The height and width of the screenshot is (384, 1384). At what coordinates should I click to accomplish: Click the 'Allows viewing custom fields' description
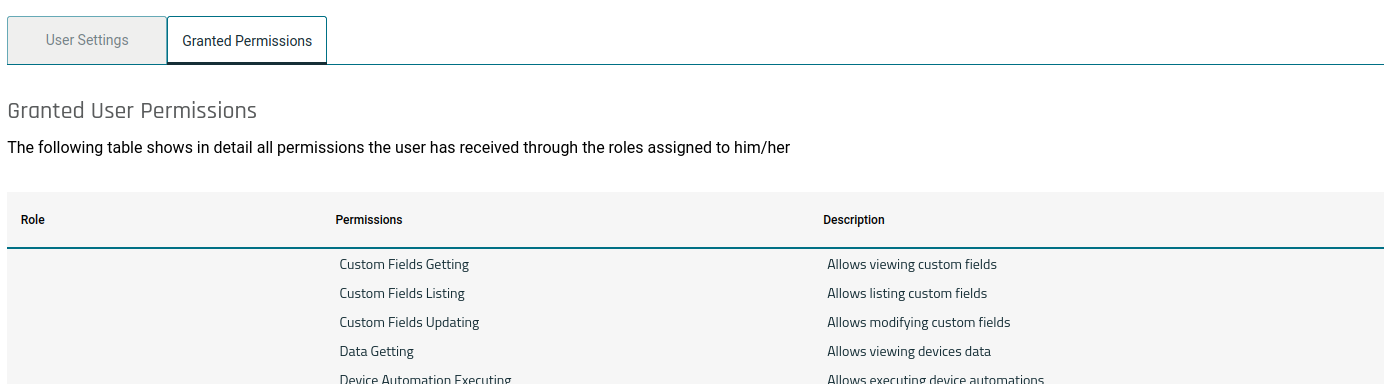[912, 265]
